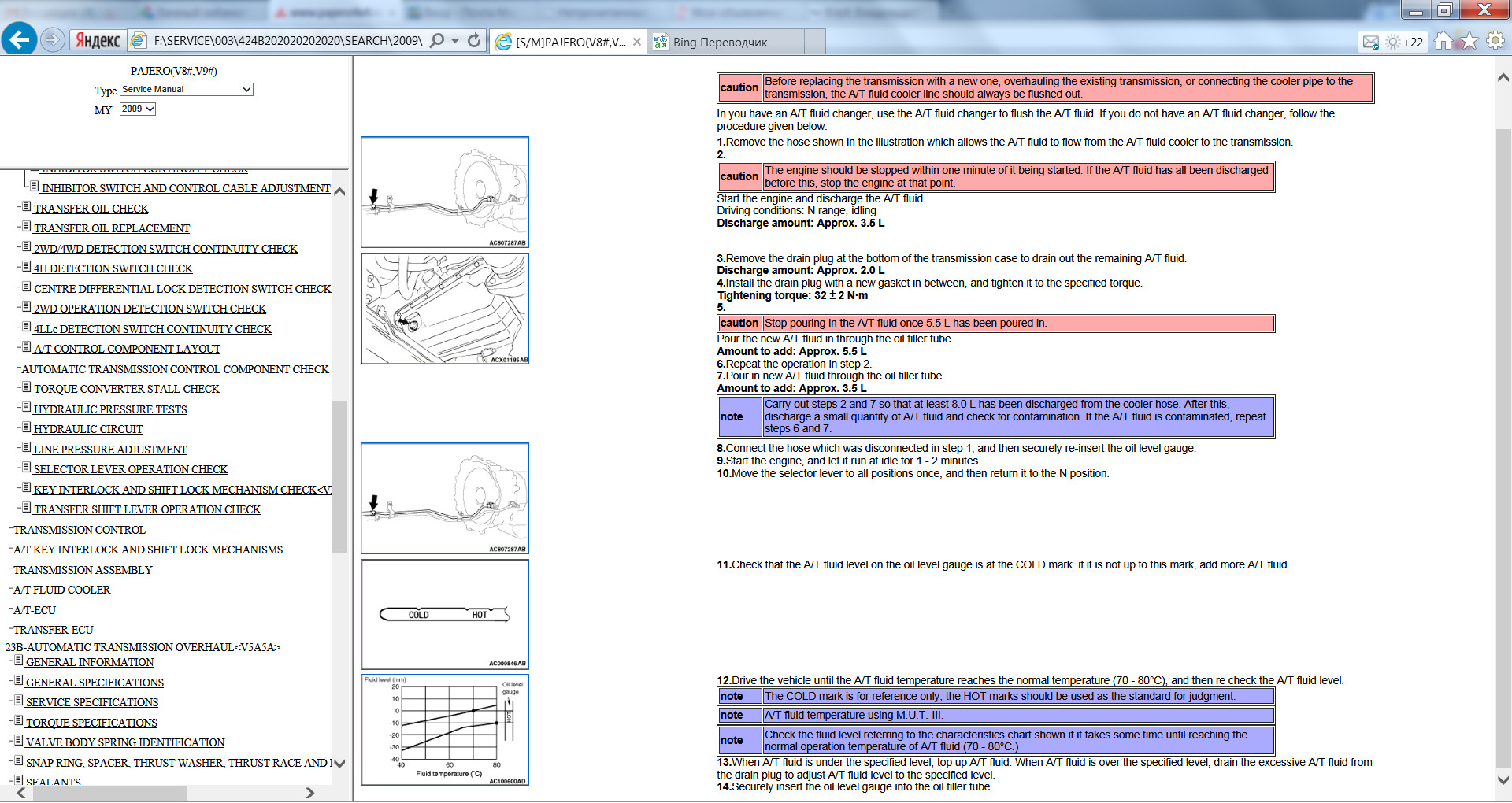Open the browser home page icon
Image resolution: width=1512 pixels, height=803 pixels.
point(1443,41)
